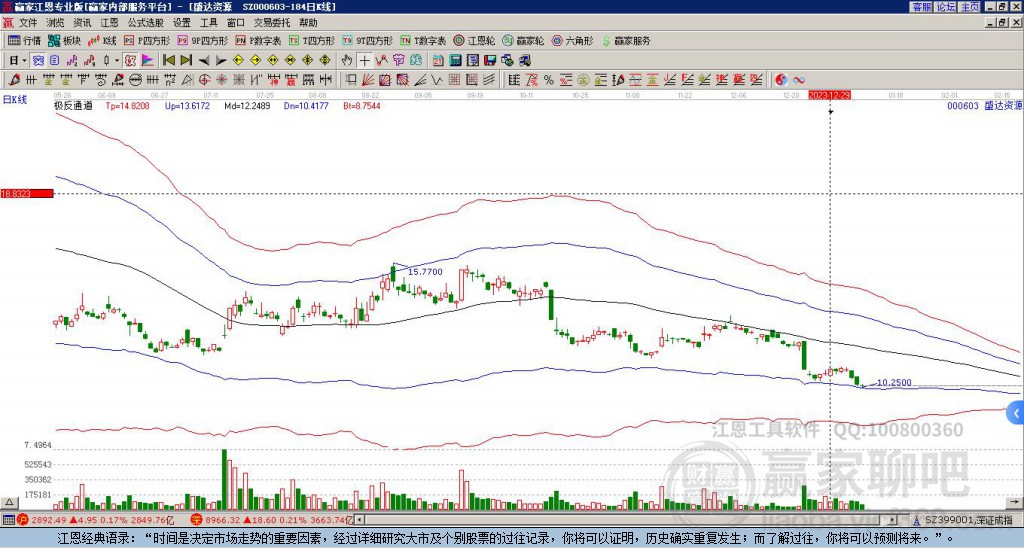Open the 公式选股 menu

146,23
